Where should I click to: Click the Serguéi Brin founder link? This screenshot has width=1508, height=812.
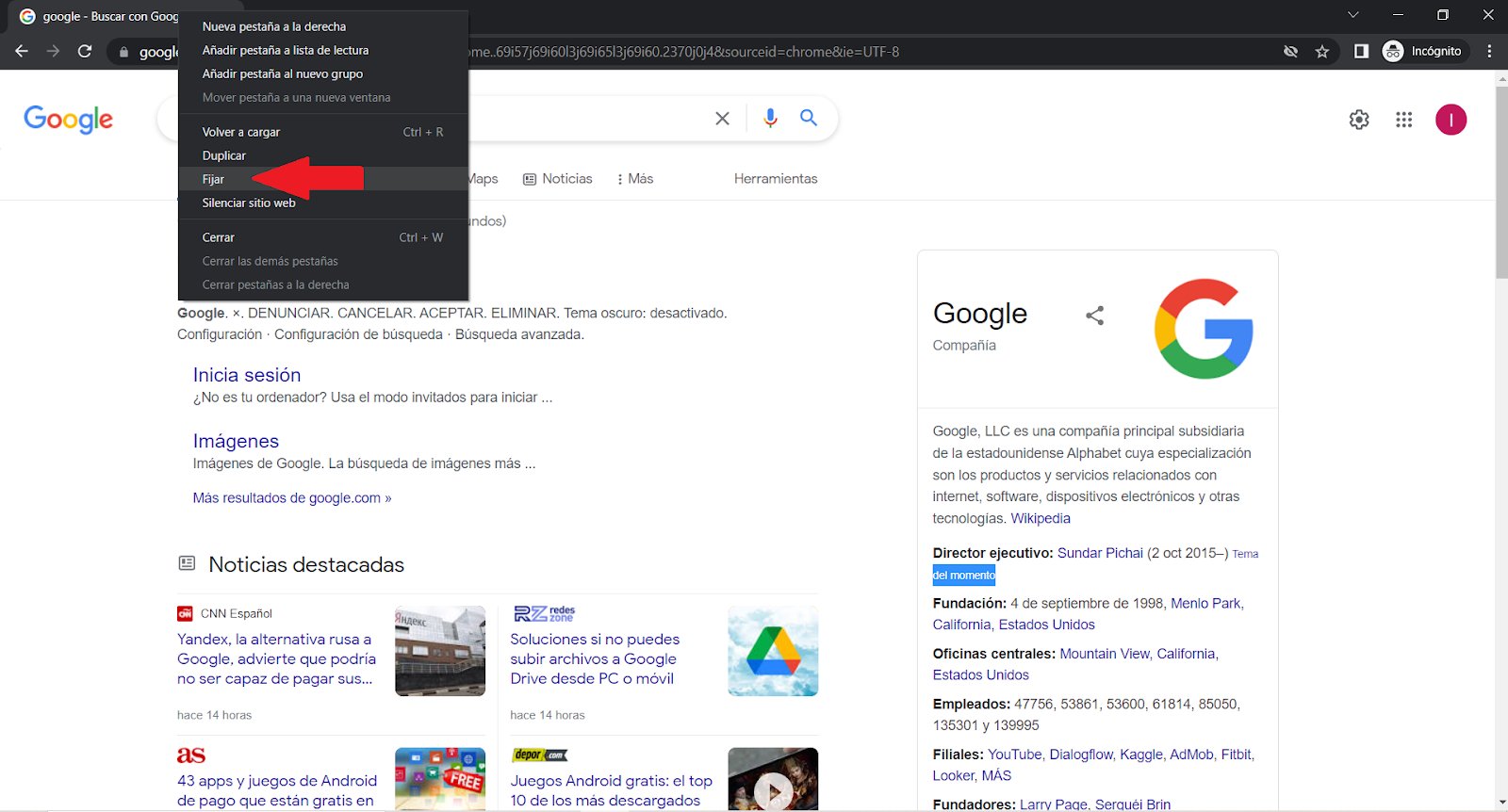coord(1133,804)
